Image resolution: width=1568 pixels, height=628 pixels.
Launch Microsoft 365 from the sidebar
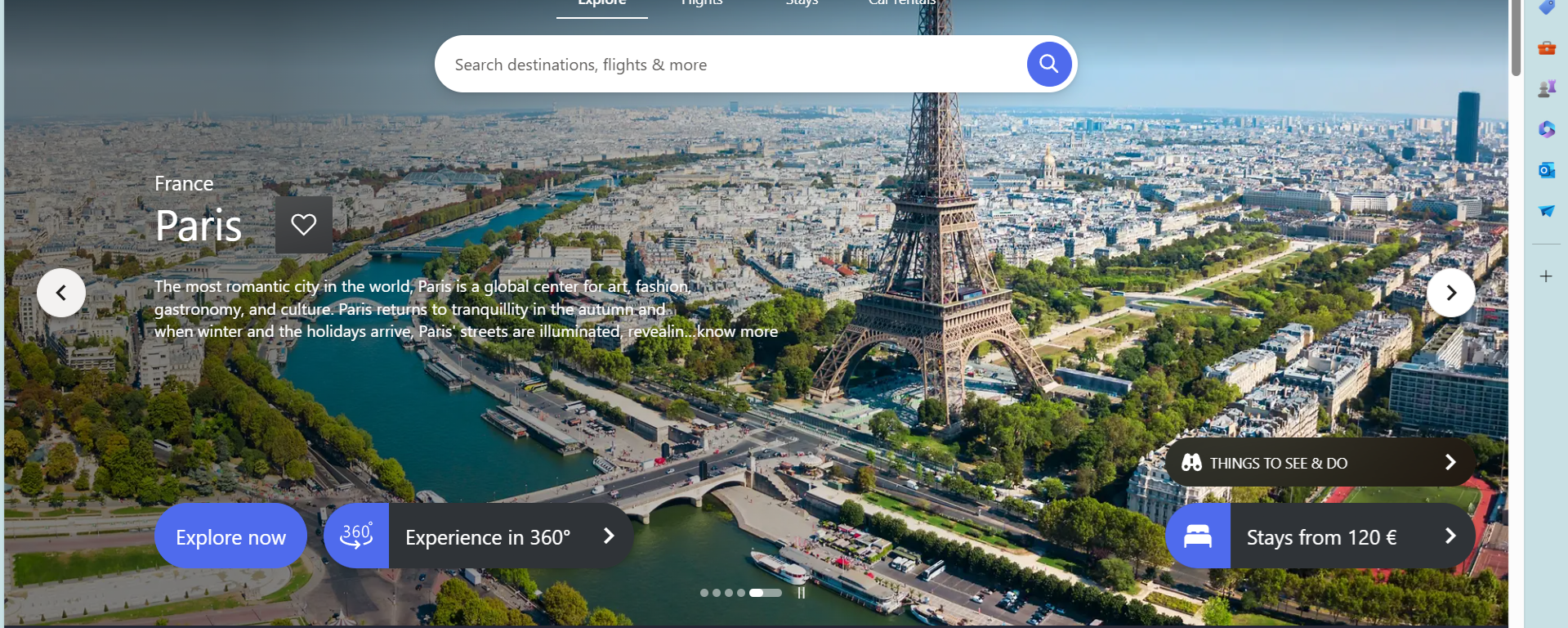coord(1546,129)
